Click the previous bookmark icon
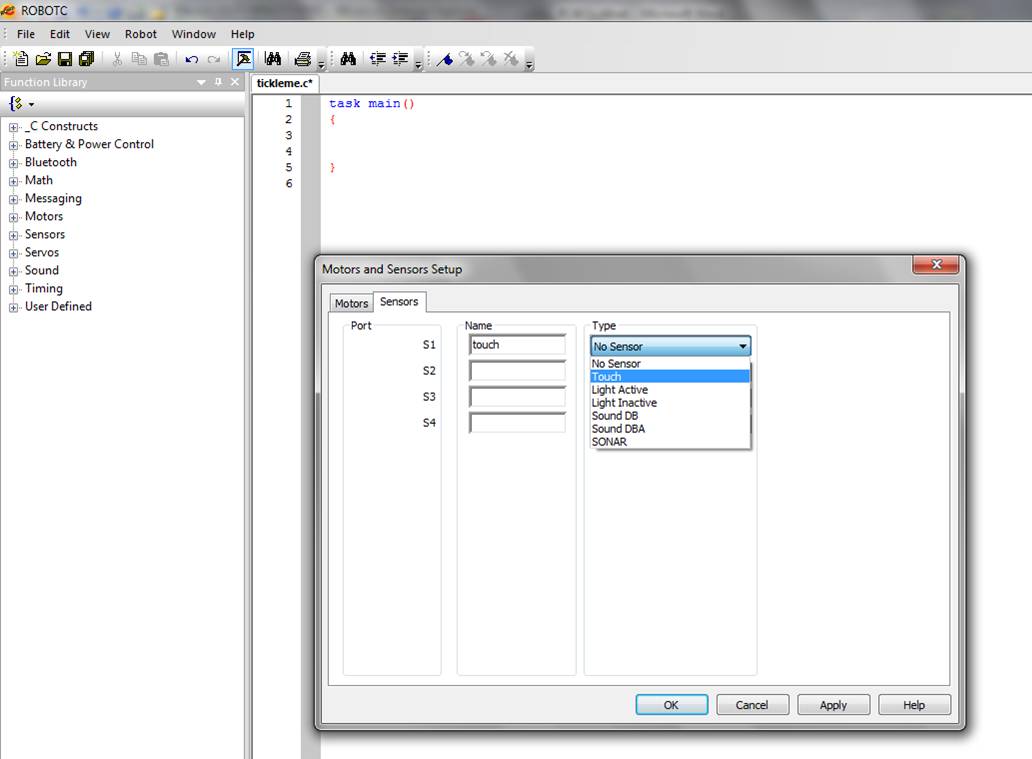The image size is (1032, 759). tap(488, 59)
